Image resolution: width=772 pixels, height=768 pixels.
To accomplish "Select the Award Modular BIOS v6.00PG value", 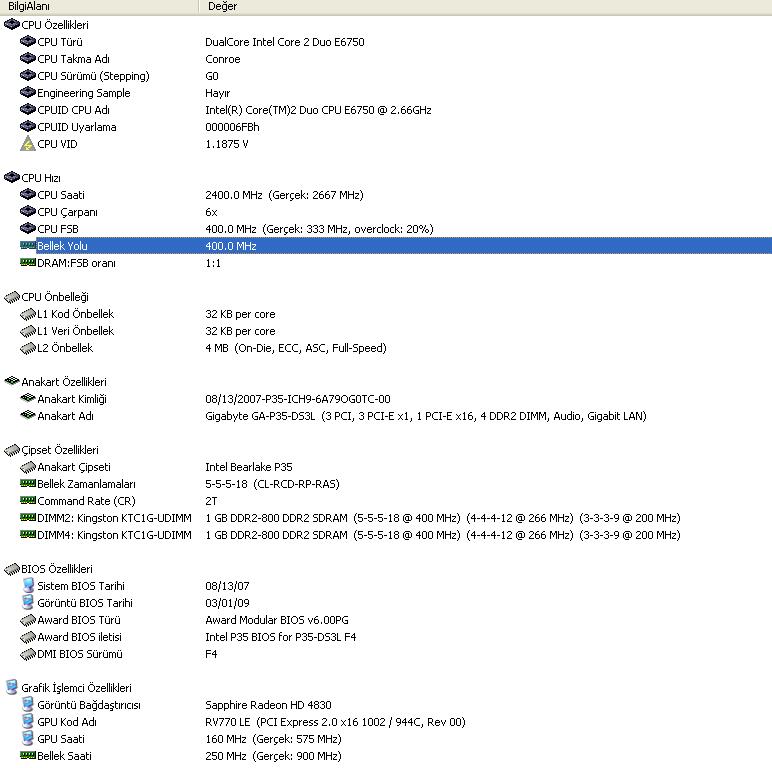I will 277,620.
